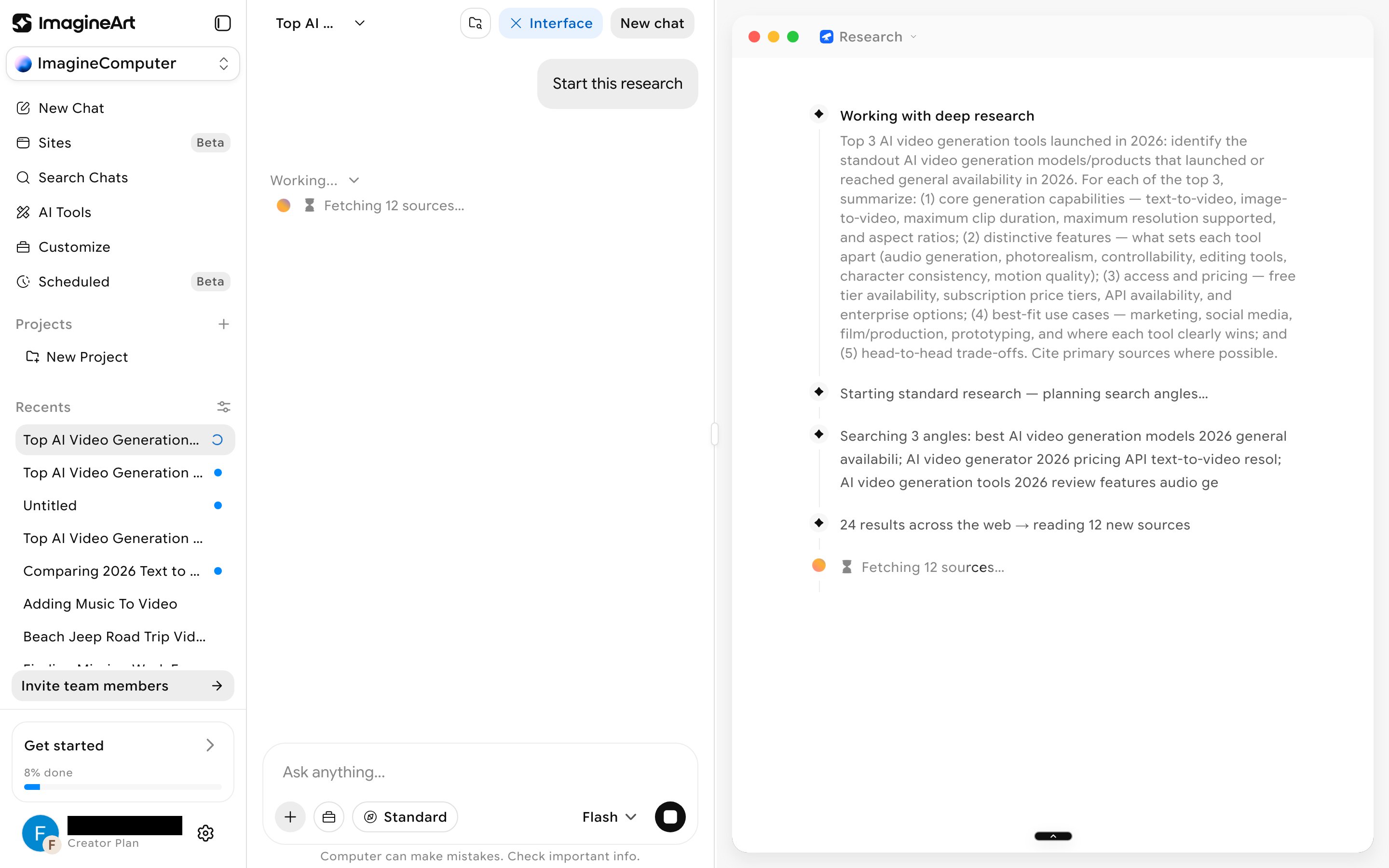
Task: Stop generation with the stop button
Action: point(670,817)
